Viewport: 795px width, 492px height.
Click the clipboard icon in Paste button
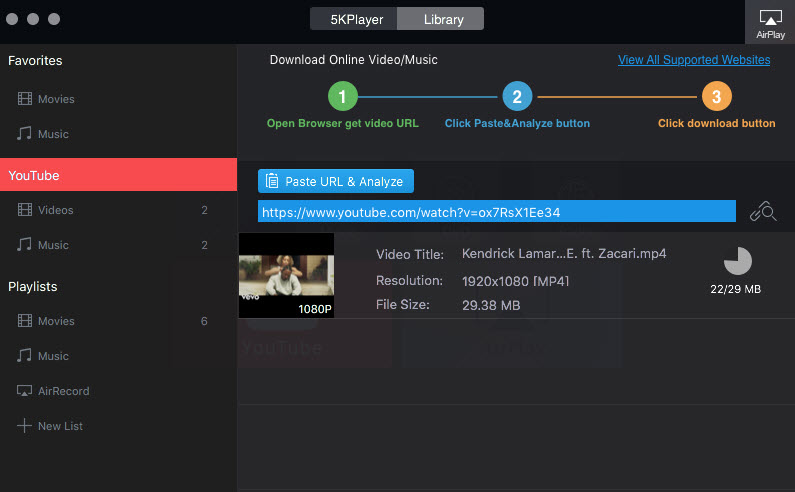click(272, 181)
